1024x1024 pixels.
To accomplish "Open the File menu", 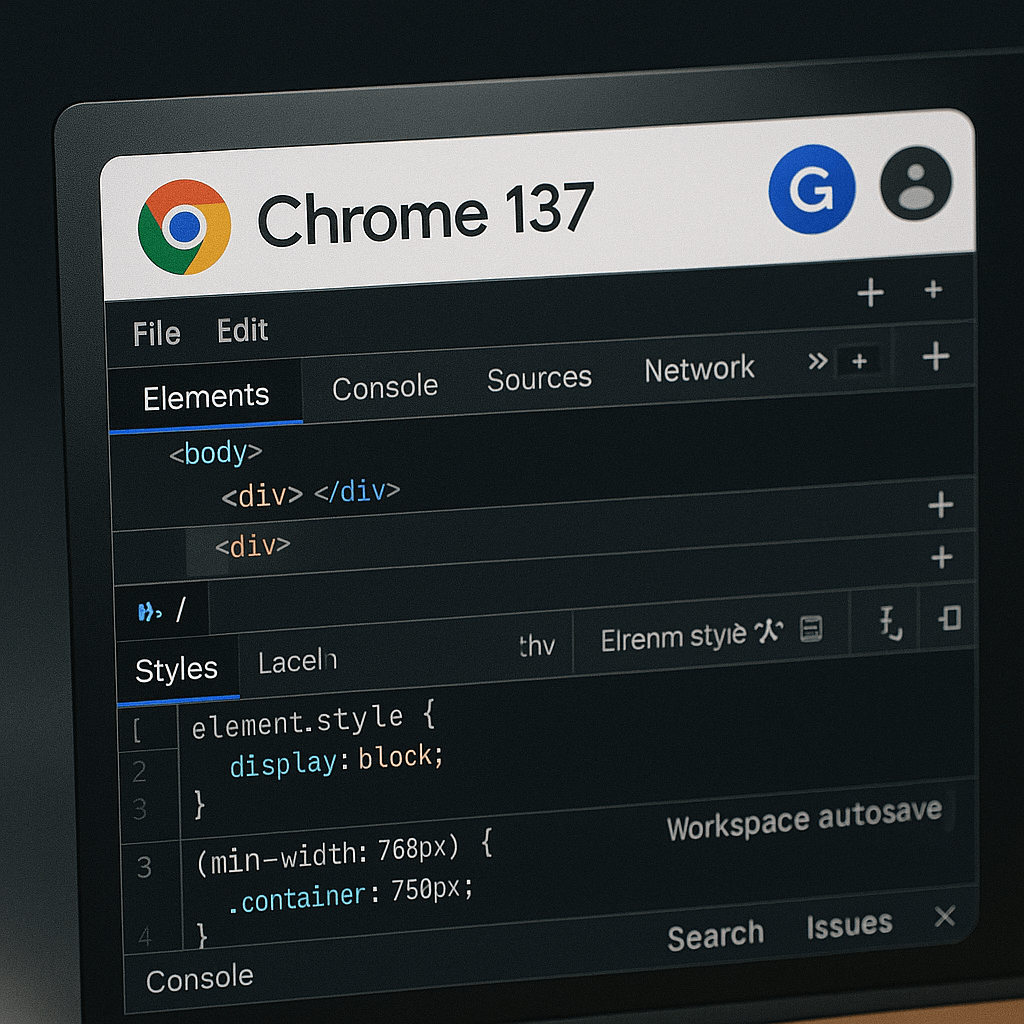I will [x=155, y=331].
